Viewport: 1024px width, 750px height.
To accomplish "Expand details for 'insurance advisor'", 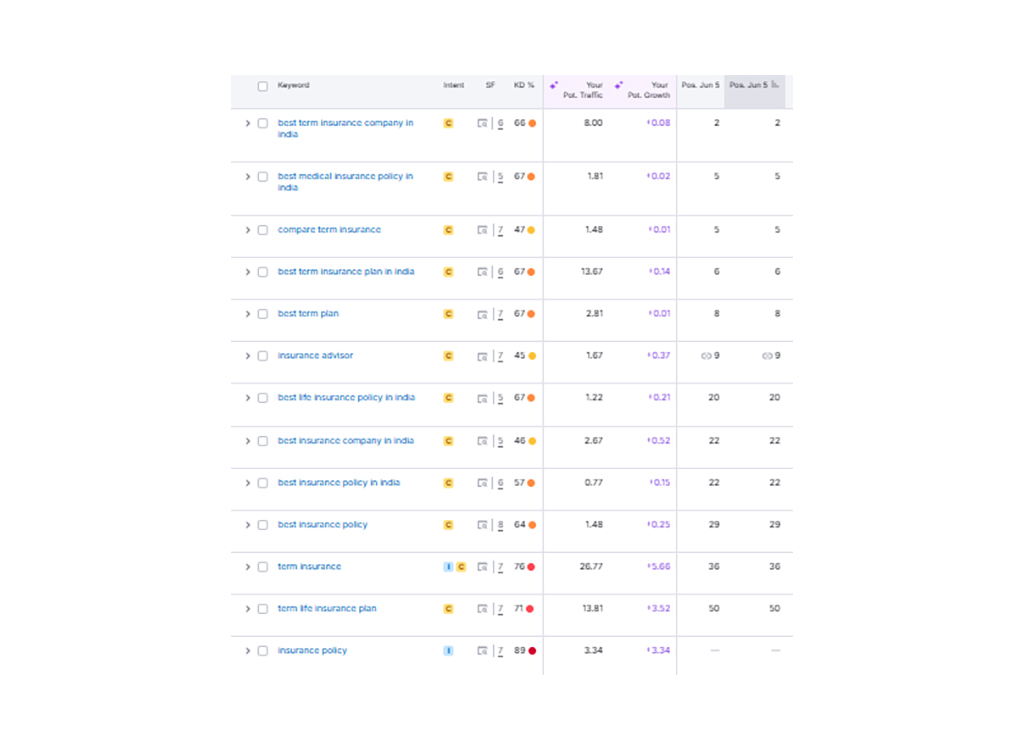I will (247, 355).
